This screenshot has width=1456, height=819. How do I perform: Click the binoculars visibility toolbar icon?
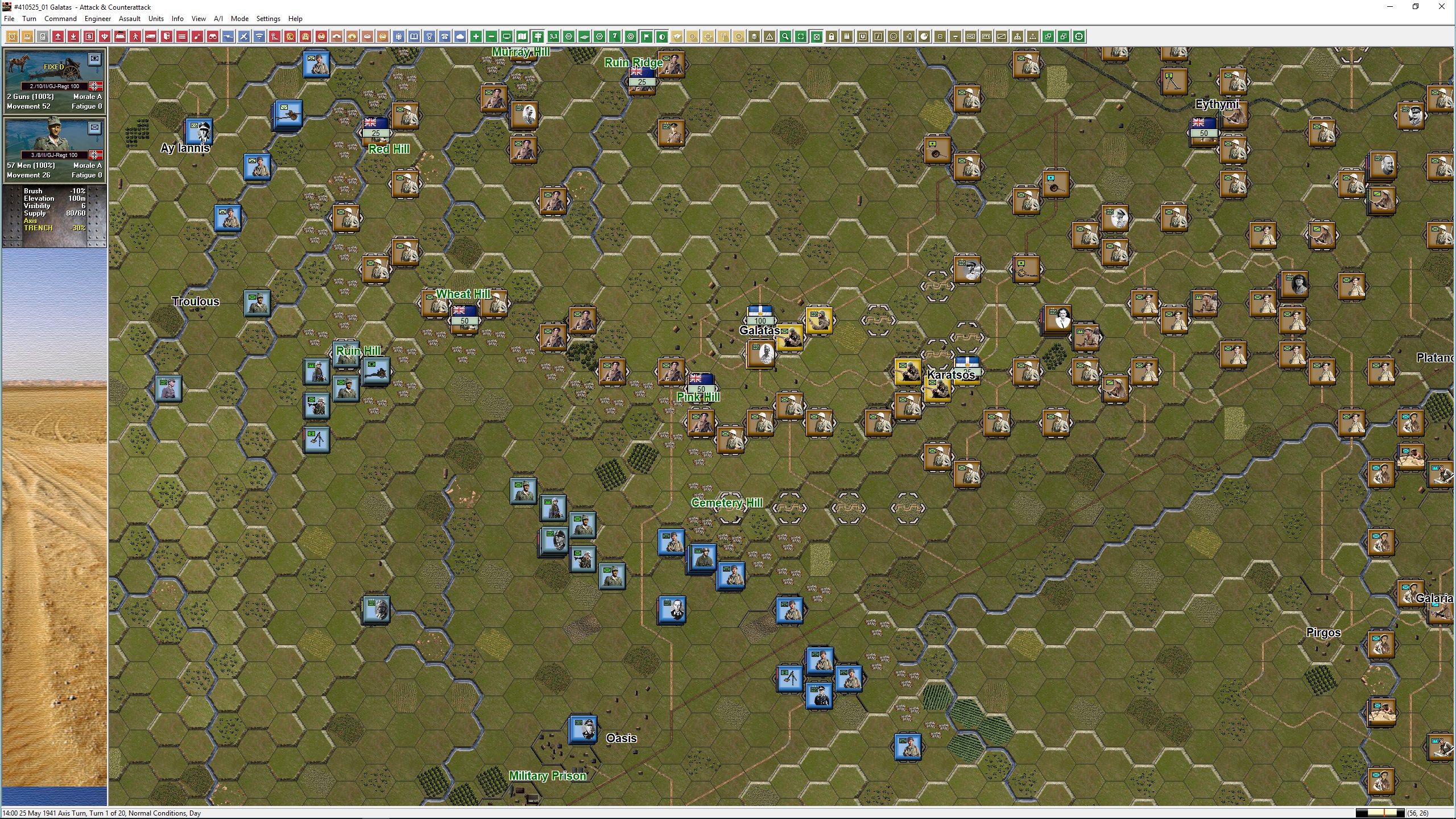[x=213, y=37]
